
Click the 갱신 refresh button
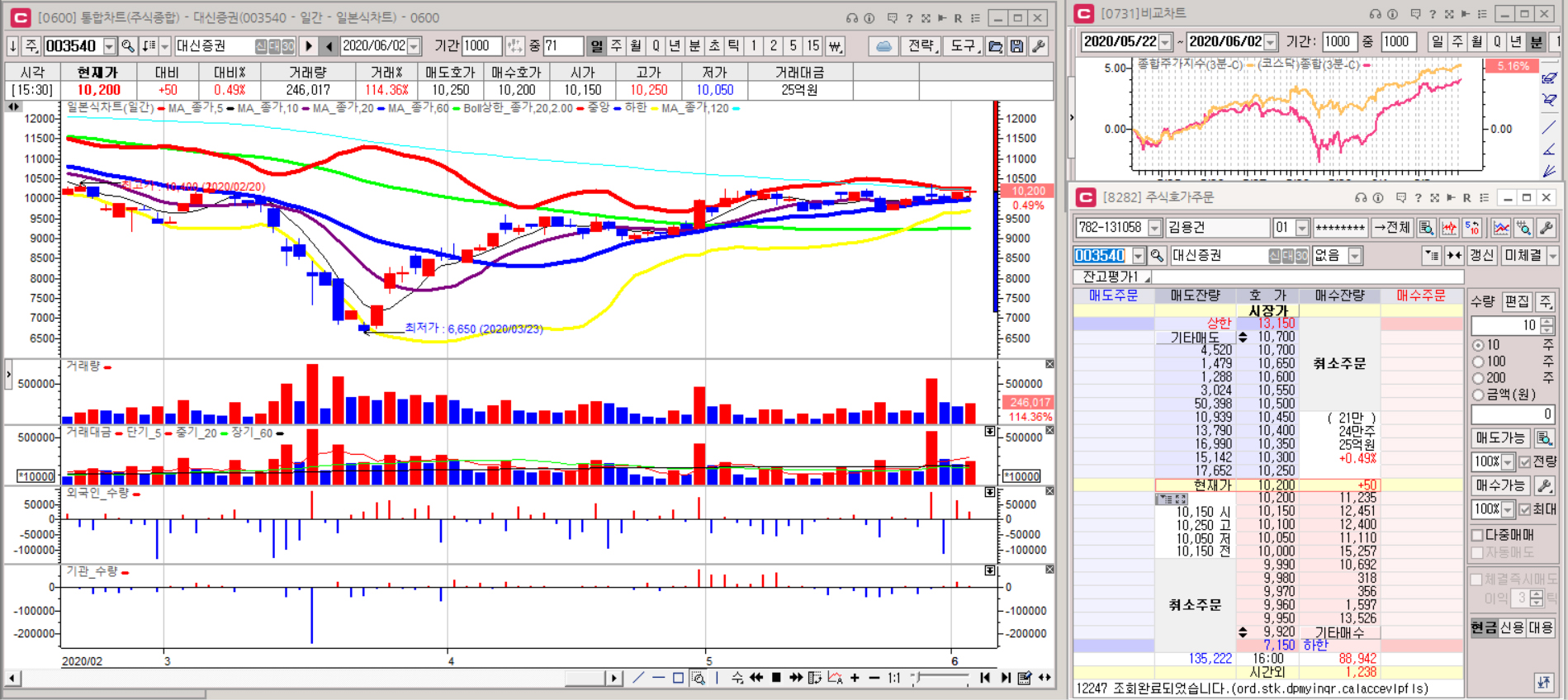1481,256
